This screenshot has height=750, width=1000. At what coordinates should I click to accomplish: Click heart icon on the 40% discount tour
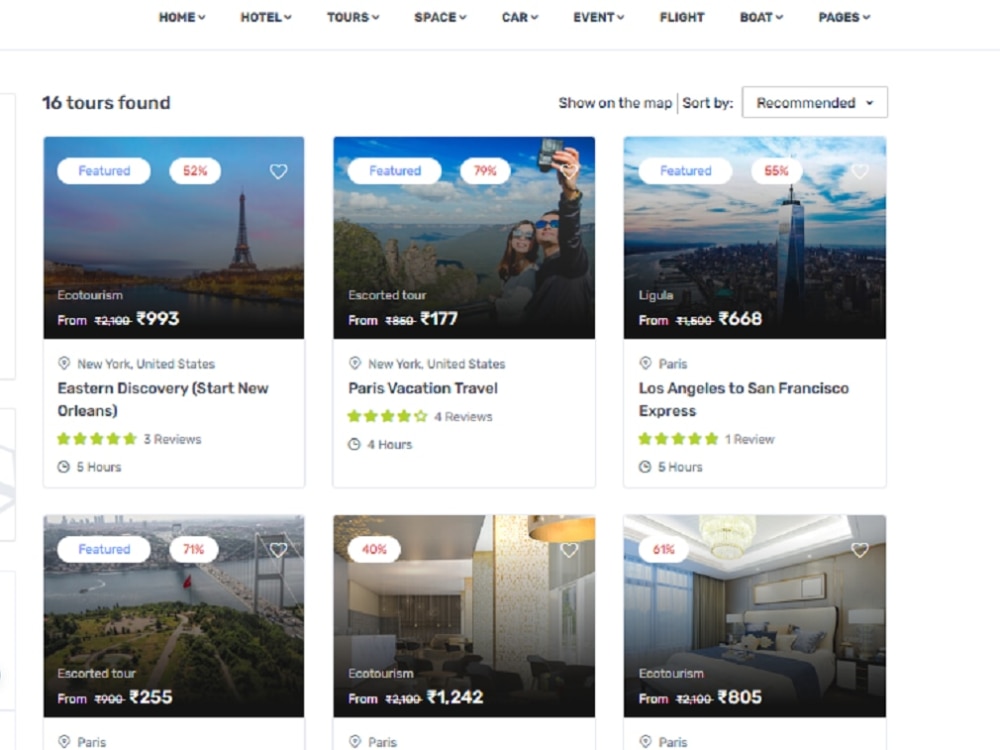569,550
